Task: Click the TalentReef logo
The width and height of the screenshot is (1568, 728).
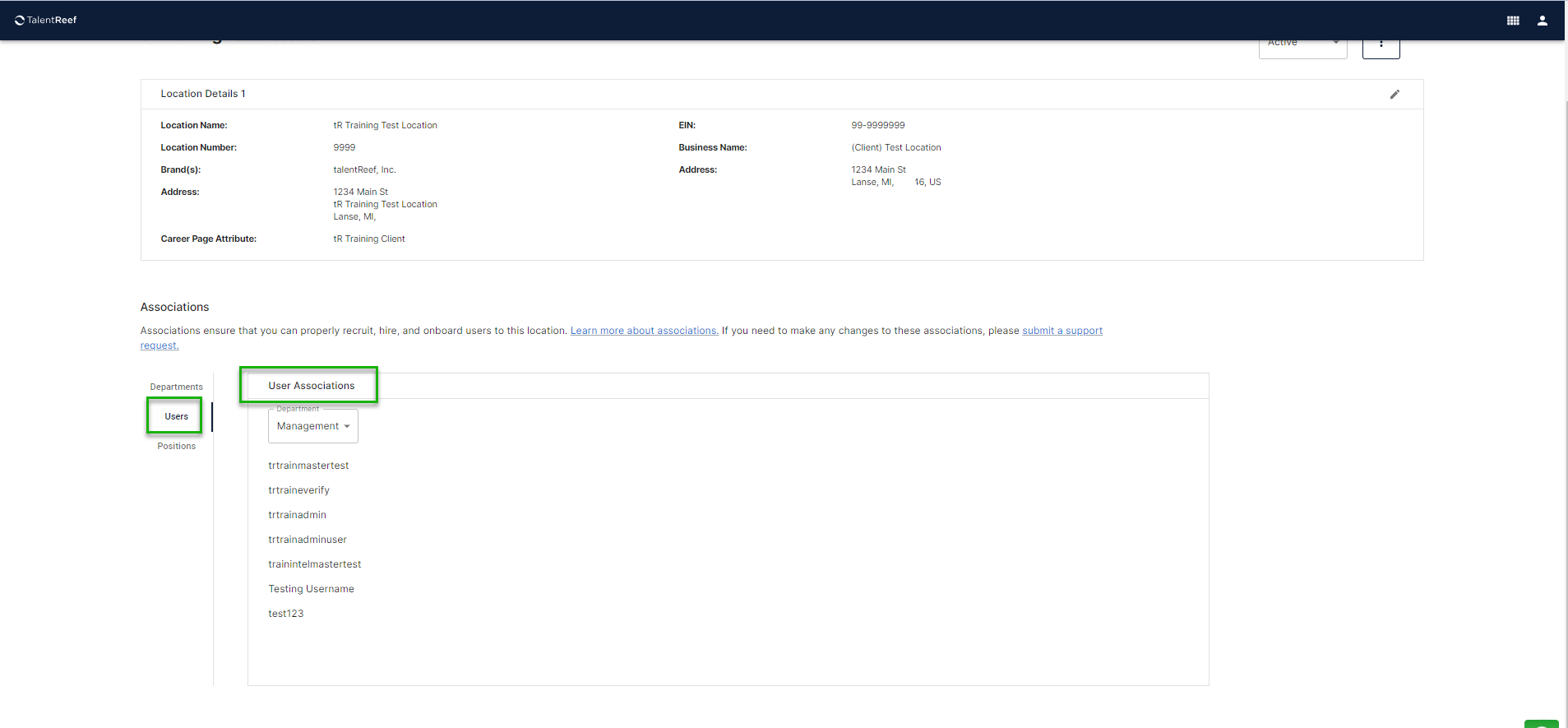Action: pos(46,20)
